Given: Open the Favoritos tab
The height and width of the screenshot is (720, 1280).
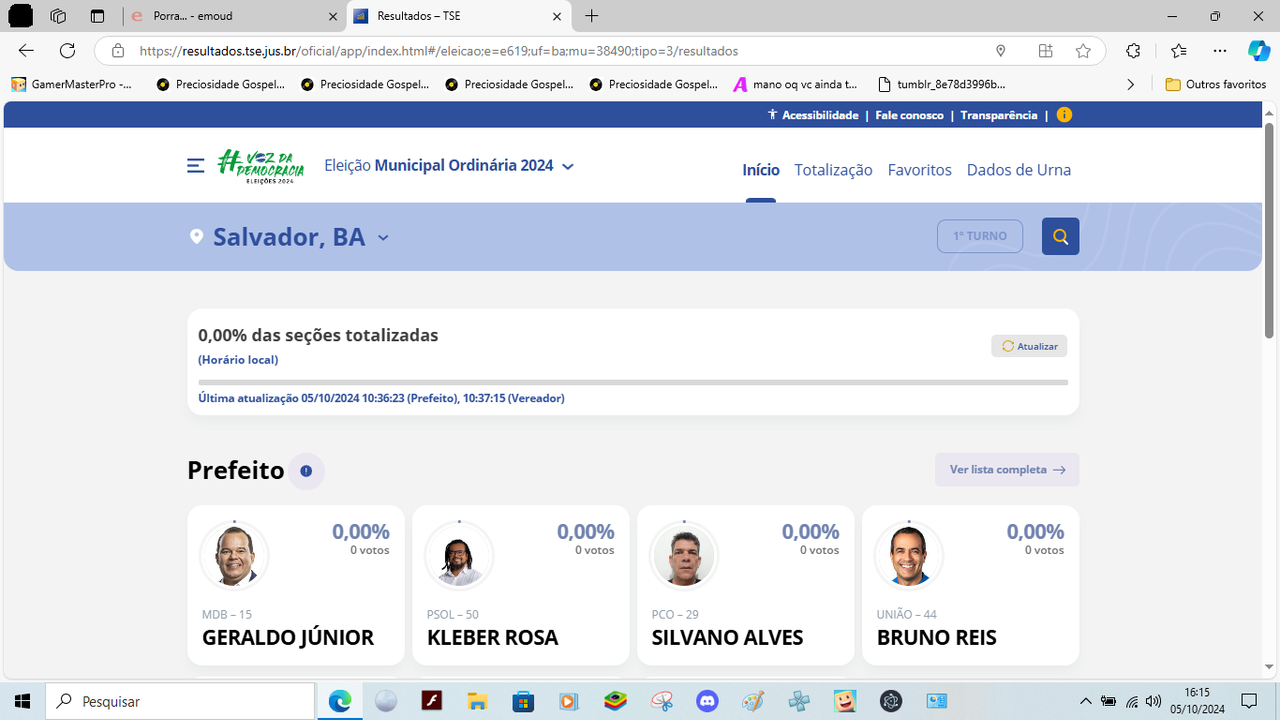Looking at the screenshot, I should click(x=920, y=170).
